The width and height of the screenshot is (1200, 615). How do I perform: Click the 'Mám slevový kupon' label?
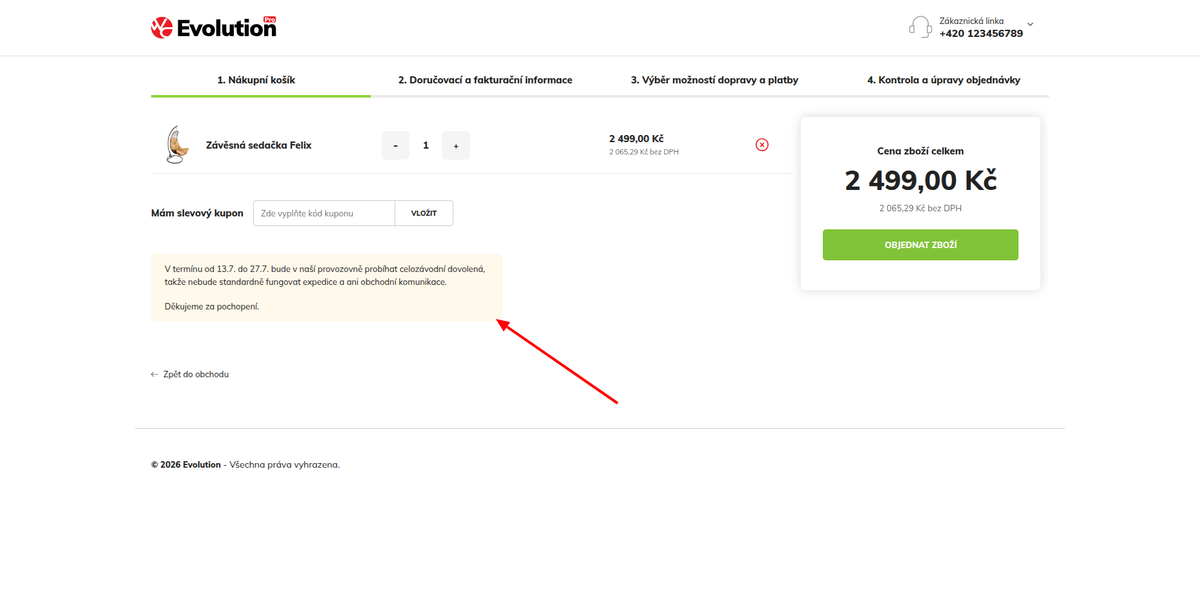click(197, 213)
